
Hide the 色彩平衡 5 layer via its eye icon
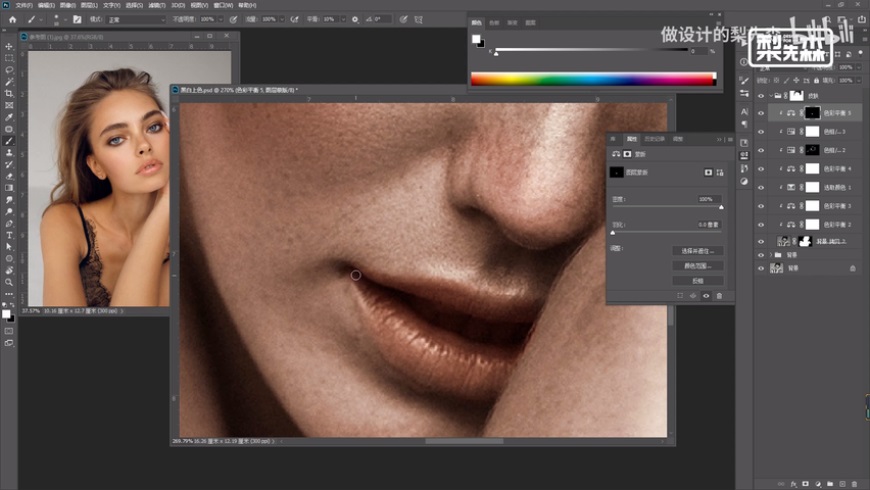coord(761,114)
